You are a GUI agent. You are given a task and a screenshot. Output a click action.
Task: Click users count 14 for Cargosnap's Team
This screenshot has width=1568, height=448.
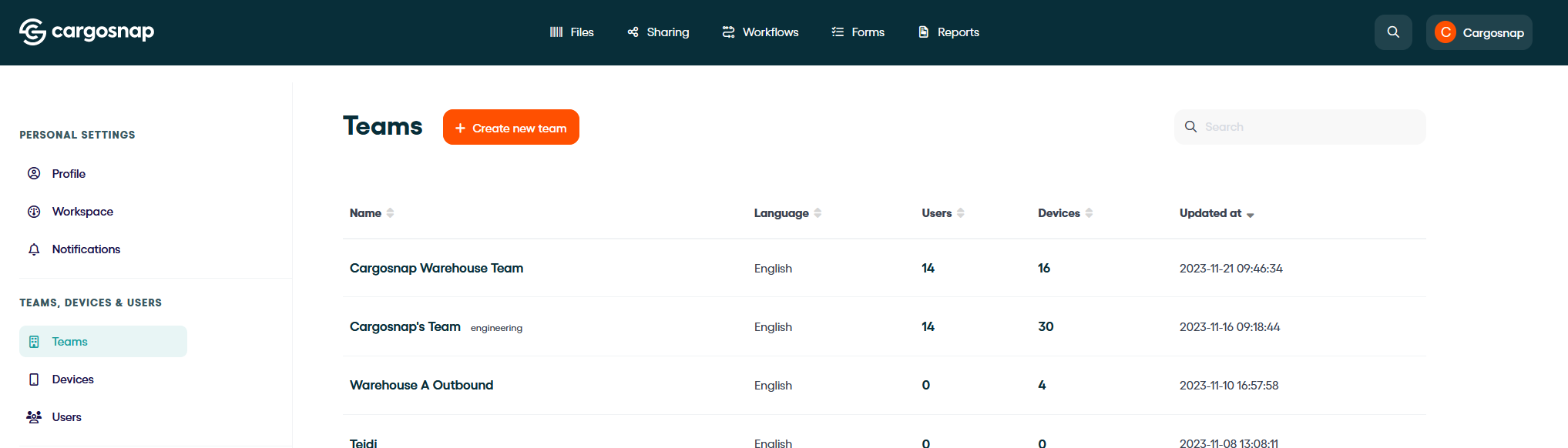click(928, 326)
